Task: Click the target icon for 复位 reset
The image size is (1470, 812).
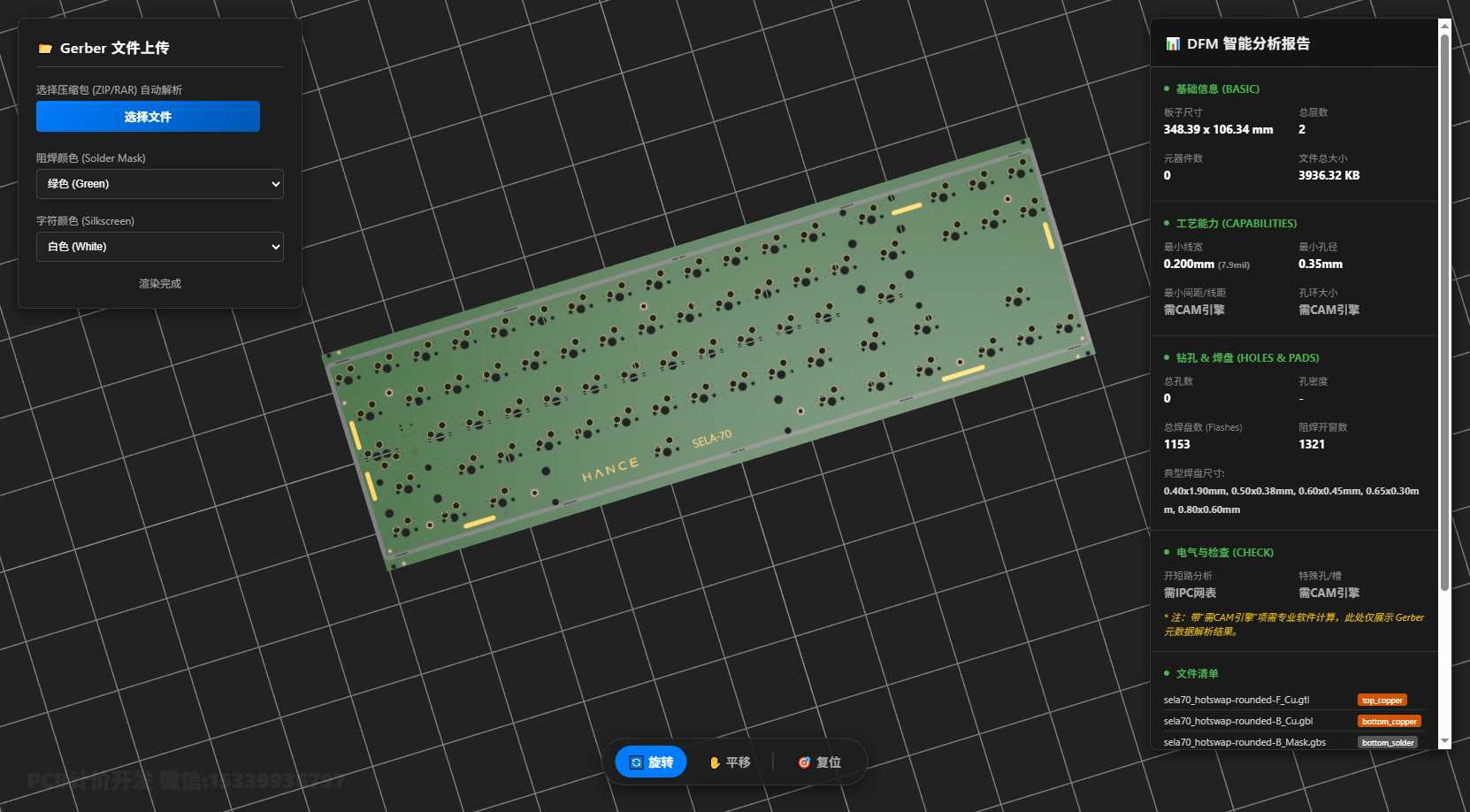Action: 804,762
